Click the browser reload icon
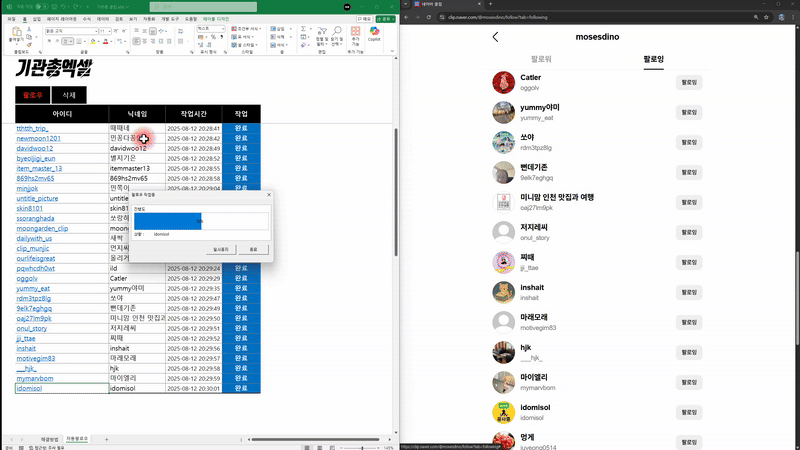The height and width of the screenshot is (450, 800). [429, 17]
